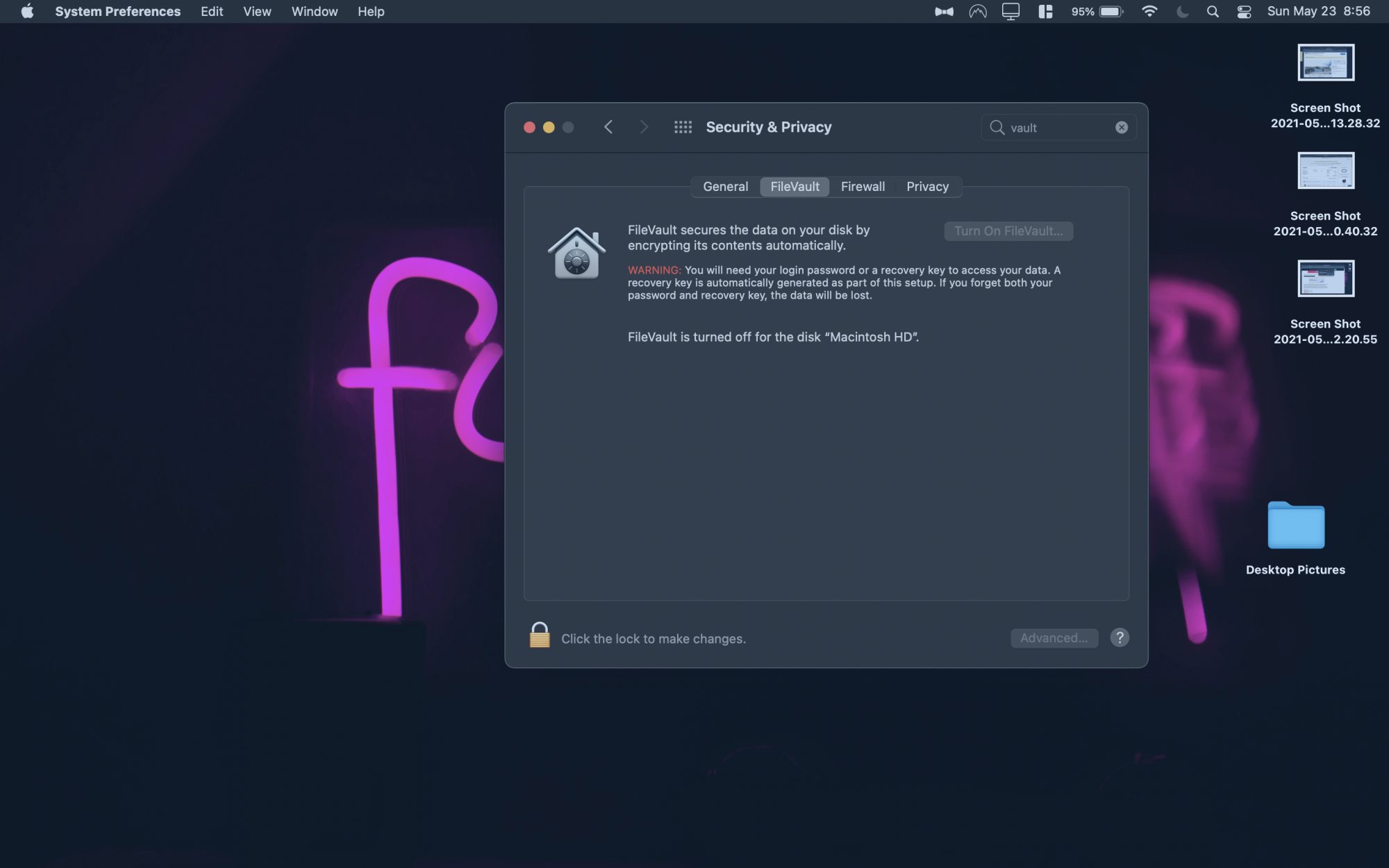Image resolution: width=1389 pixels, height=868 pixels.
Task: Click the Wi-Fi status icon
Action: click(x=1149, y=12)
